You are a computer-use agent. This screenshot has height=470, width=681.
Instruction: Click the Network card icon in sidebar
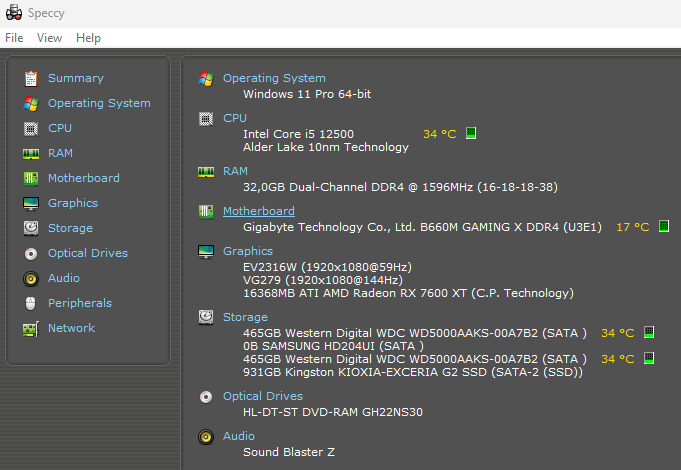pyautogui.click(x=31, y=329)
